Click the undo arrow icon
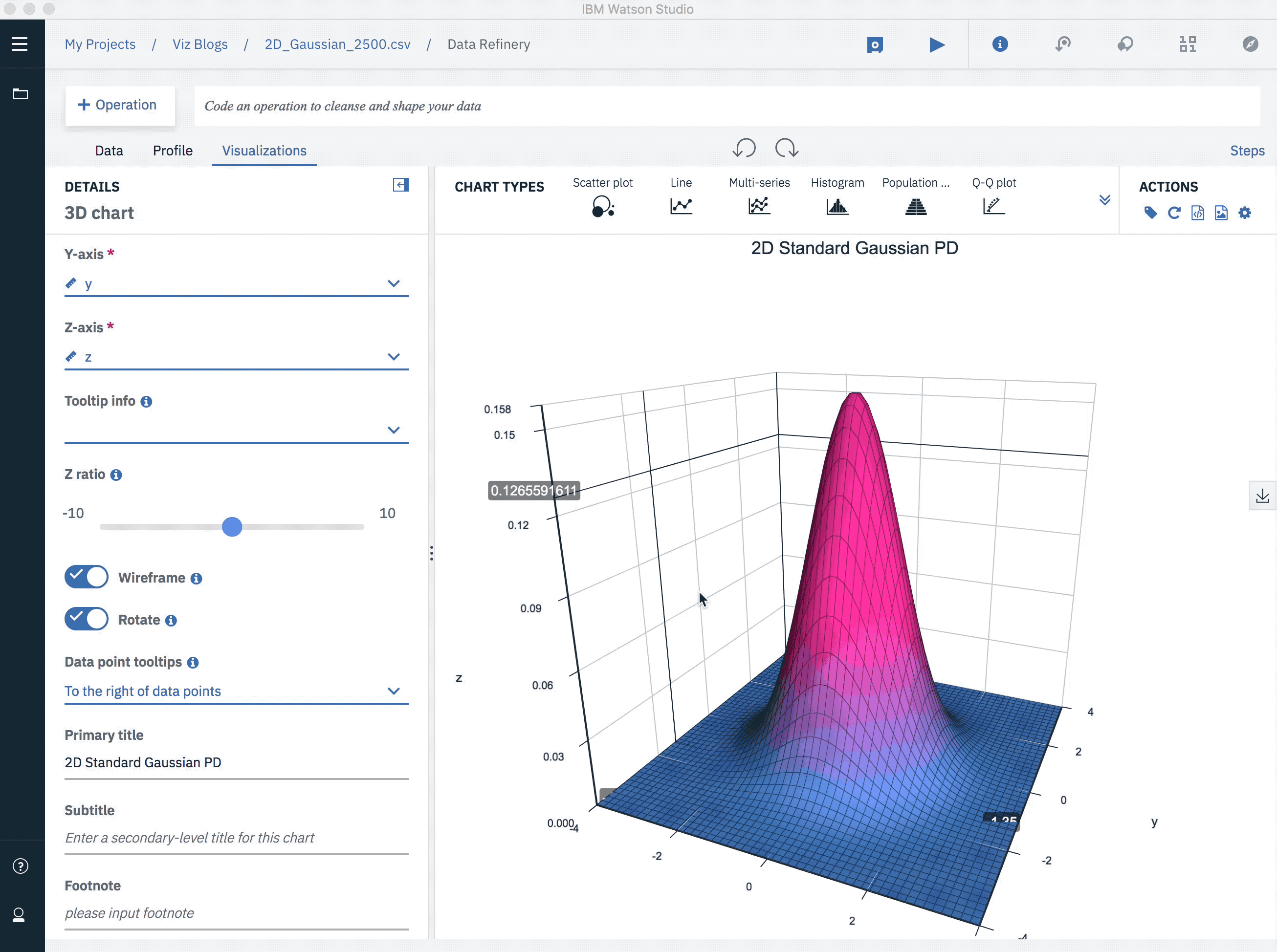 click(x=744, y=148)
